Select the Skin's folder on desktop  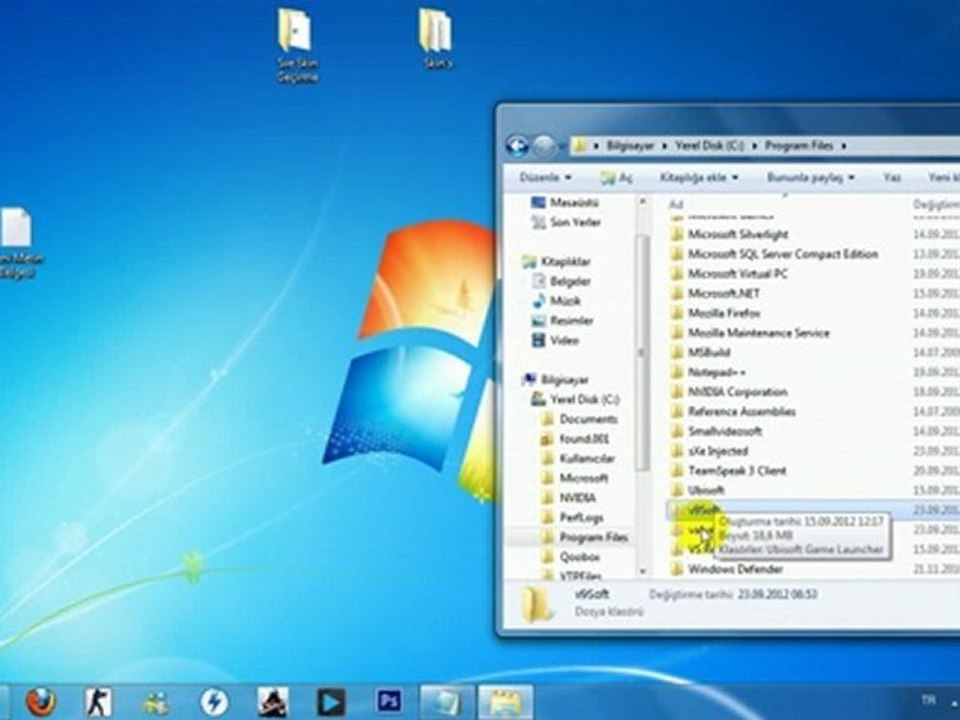pos(437,38)
